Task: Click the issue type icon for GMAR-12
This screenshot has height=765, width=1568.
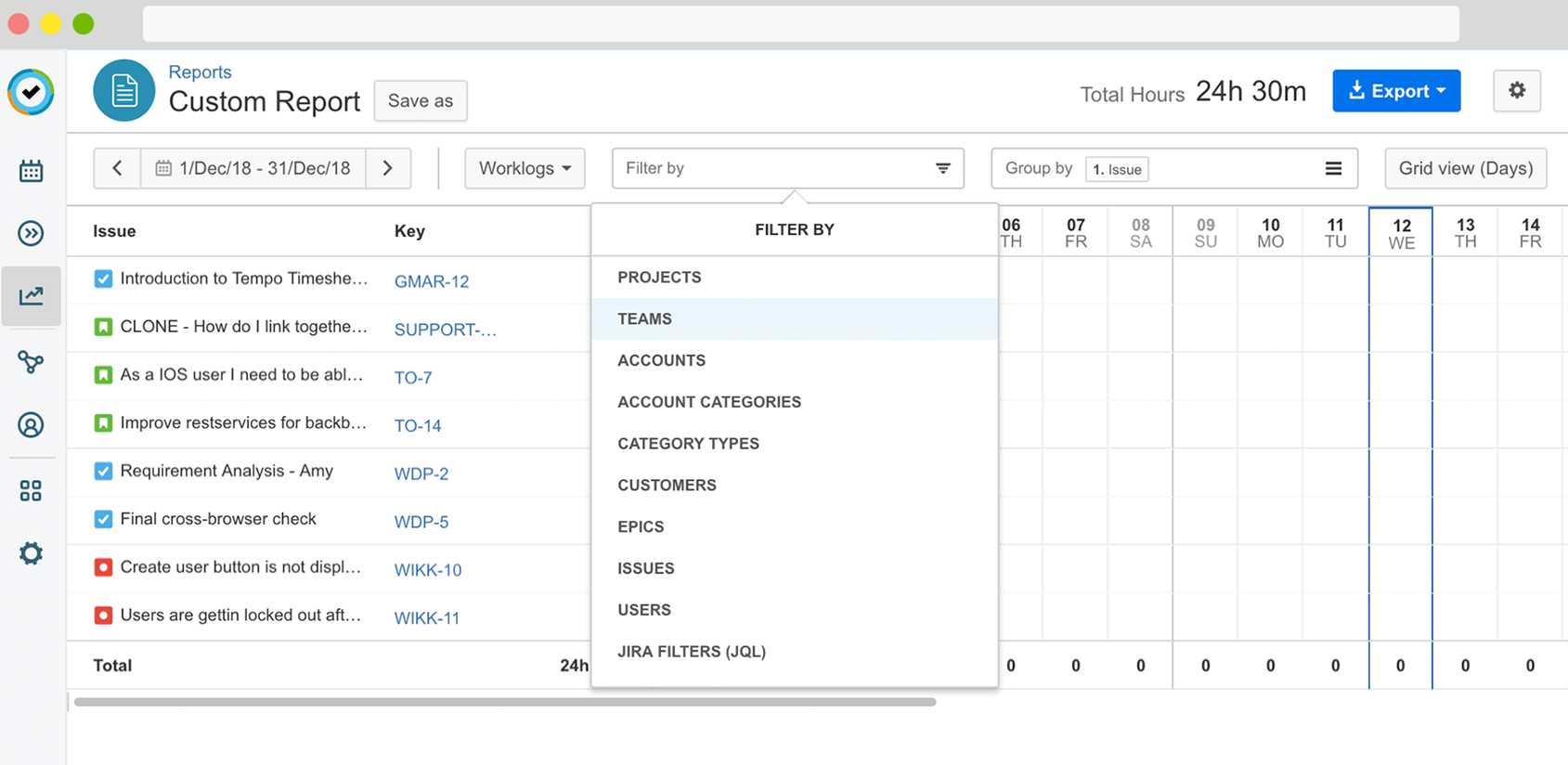Action: 103,279
